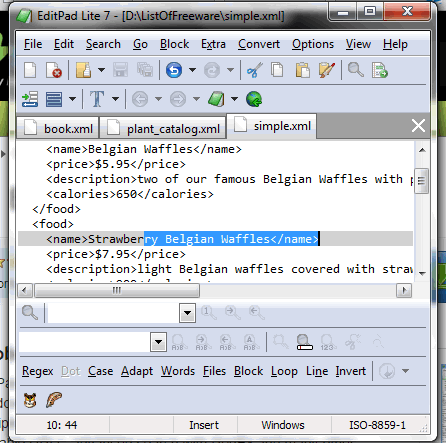Click the green EditPad notepad icon

coord(216,99)
